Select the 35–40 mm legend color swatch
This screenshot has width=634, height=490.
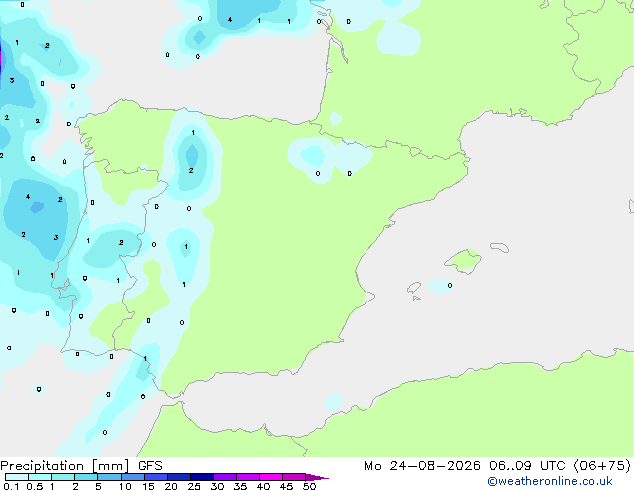pyautogui.click(x=247, y=477)
